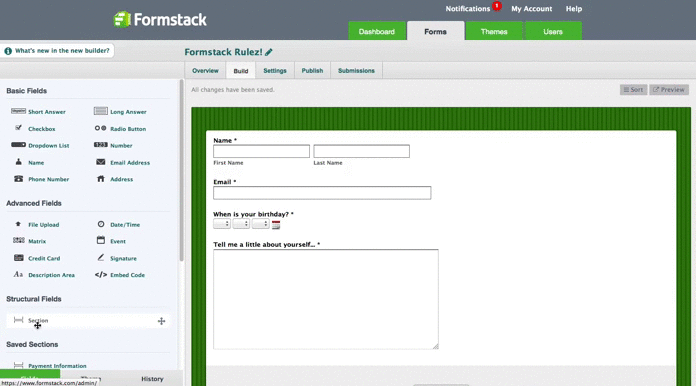
Task: Select the File Upload arrow icon
Action: [18, 224]
